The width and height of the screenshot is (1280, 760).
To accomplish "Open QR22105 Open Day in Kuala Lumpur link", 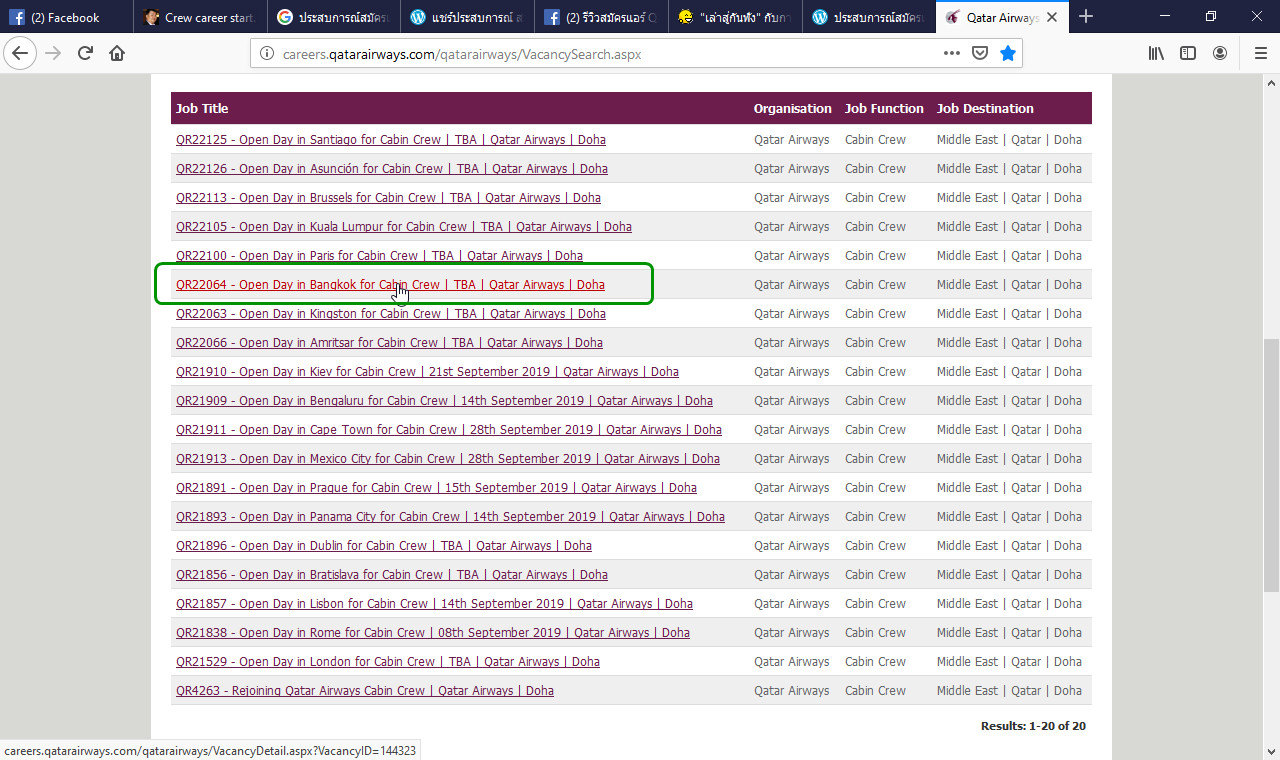I will coord(404,227).
